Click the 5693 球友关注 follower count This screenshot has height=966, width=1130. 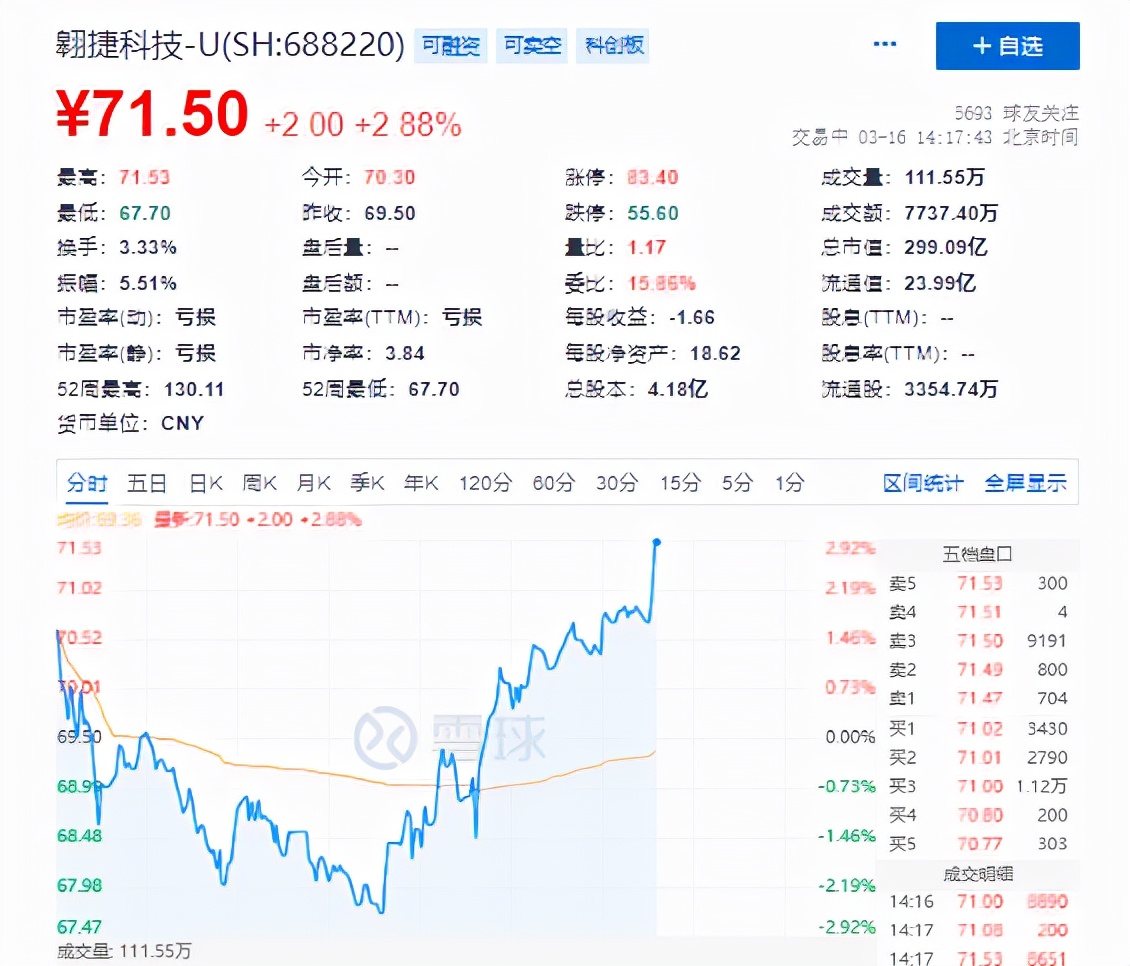click(x=1016, y=113)
